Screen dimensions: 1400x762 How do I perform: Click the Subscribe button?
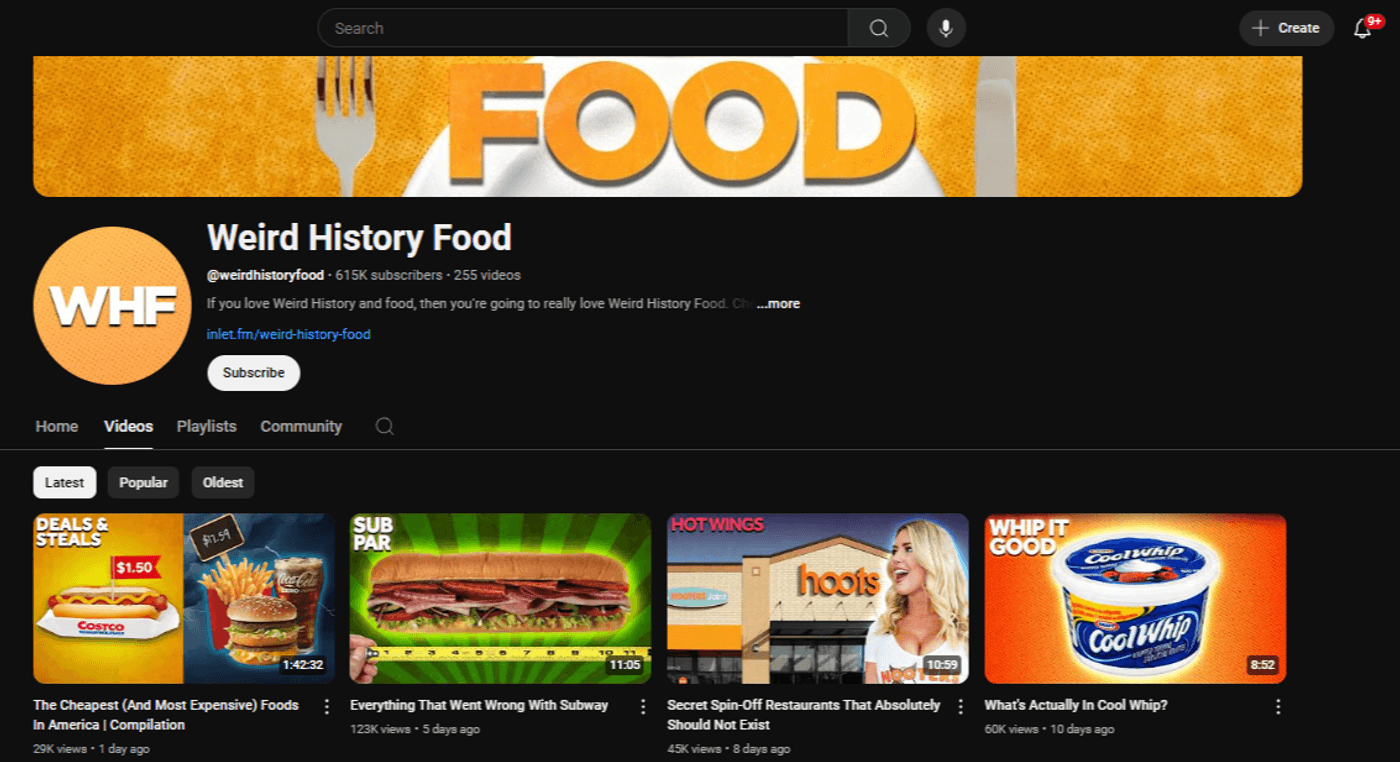(253, 372)
